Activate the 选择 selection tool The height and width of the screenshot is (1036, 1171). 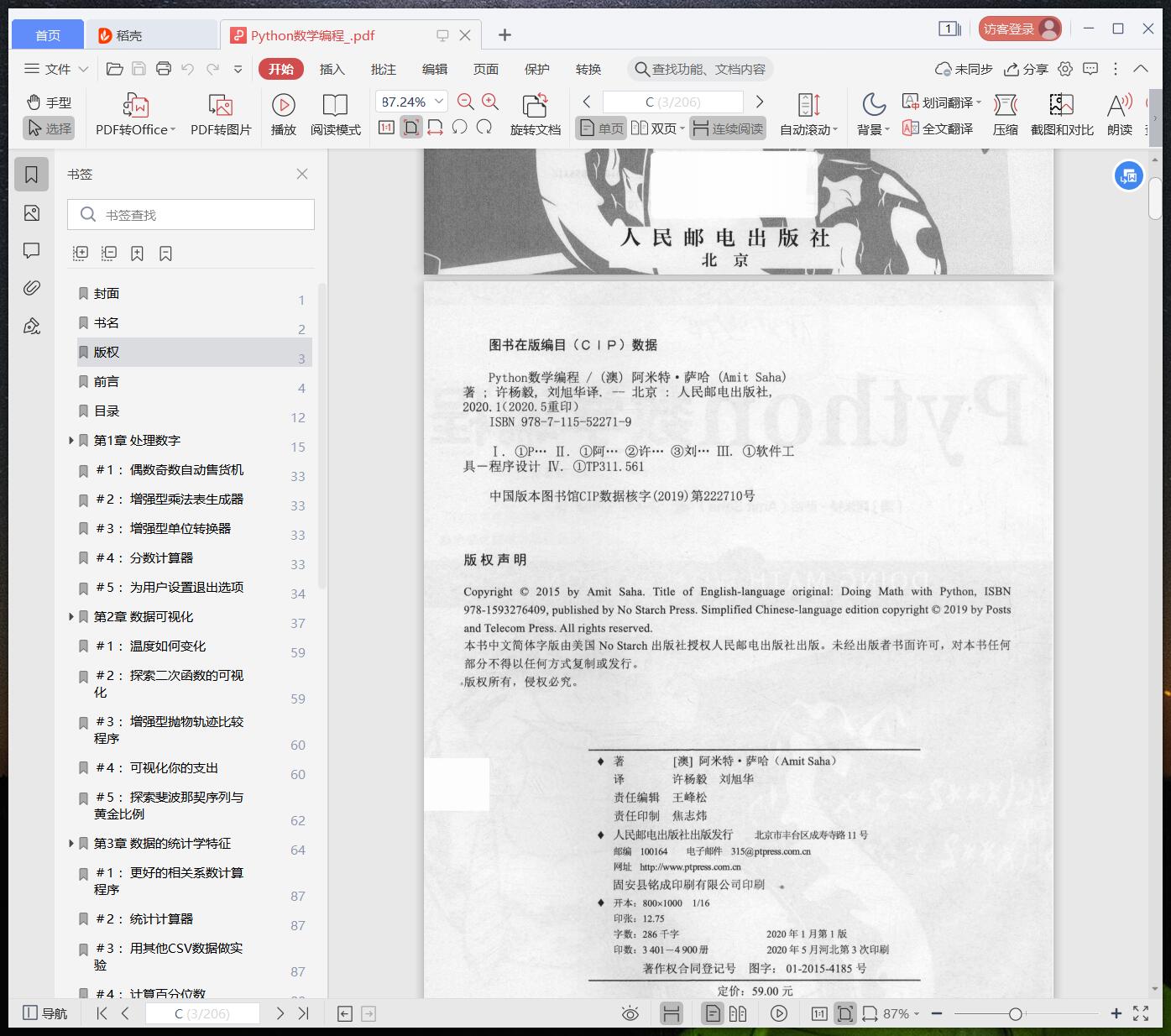coord(49,128)
